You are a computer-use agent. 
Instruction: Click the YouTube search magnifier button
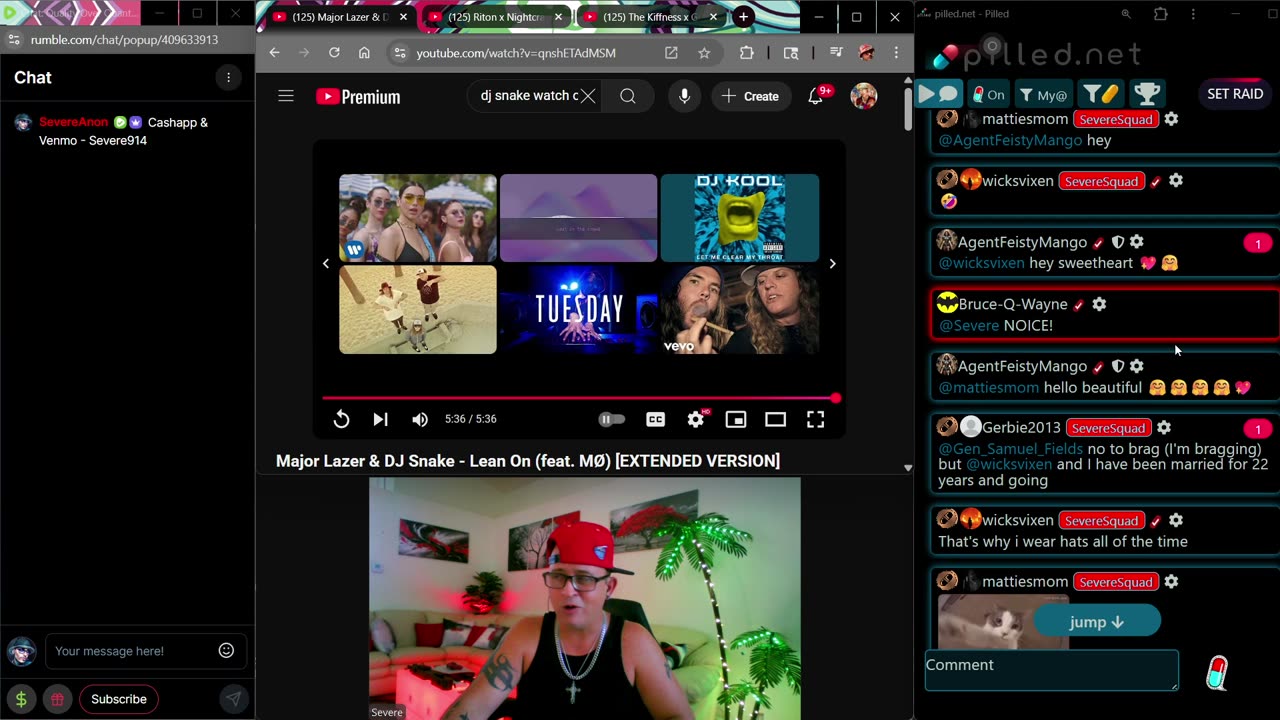coord(628,96)
